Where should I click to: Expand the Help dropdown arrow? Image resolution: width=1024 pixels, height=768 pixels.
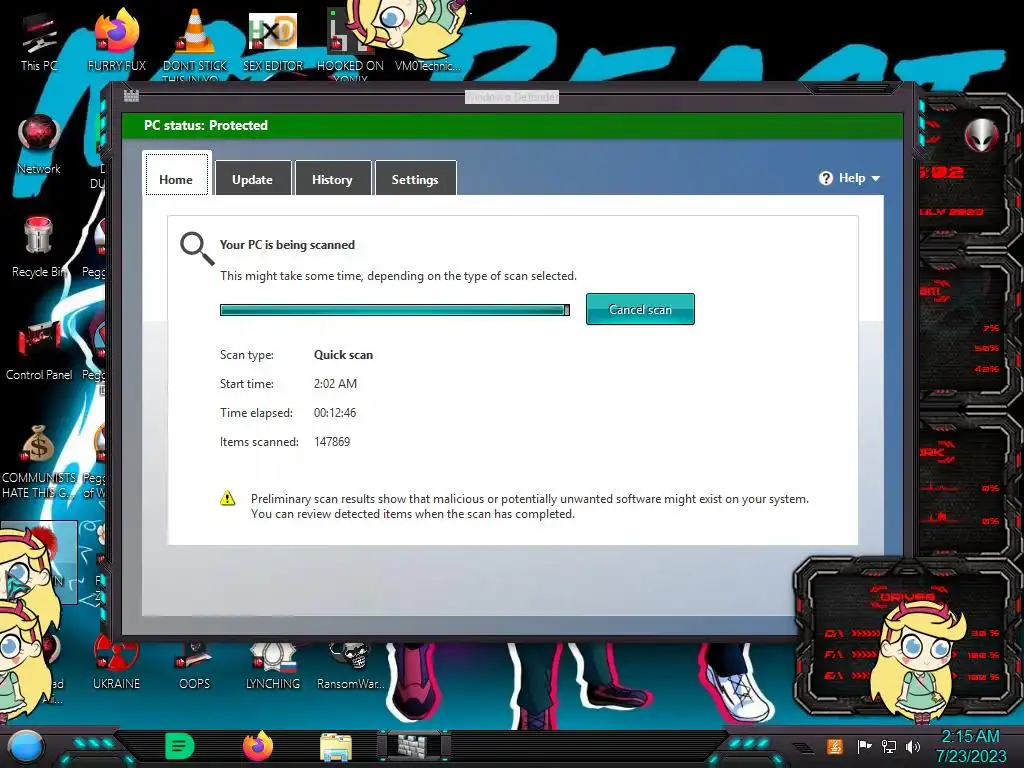click(x=876, y=178)
